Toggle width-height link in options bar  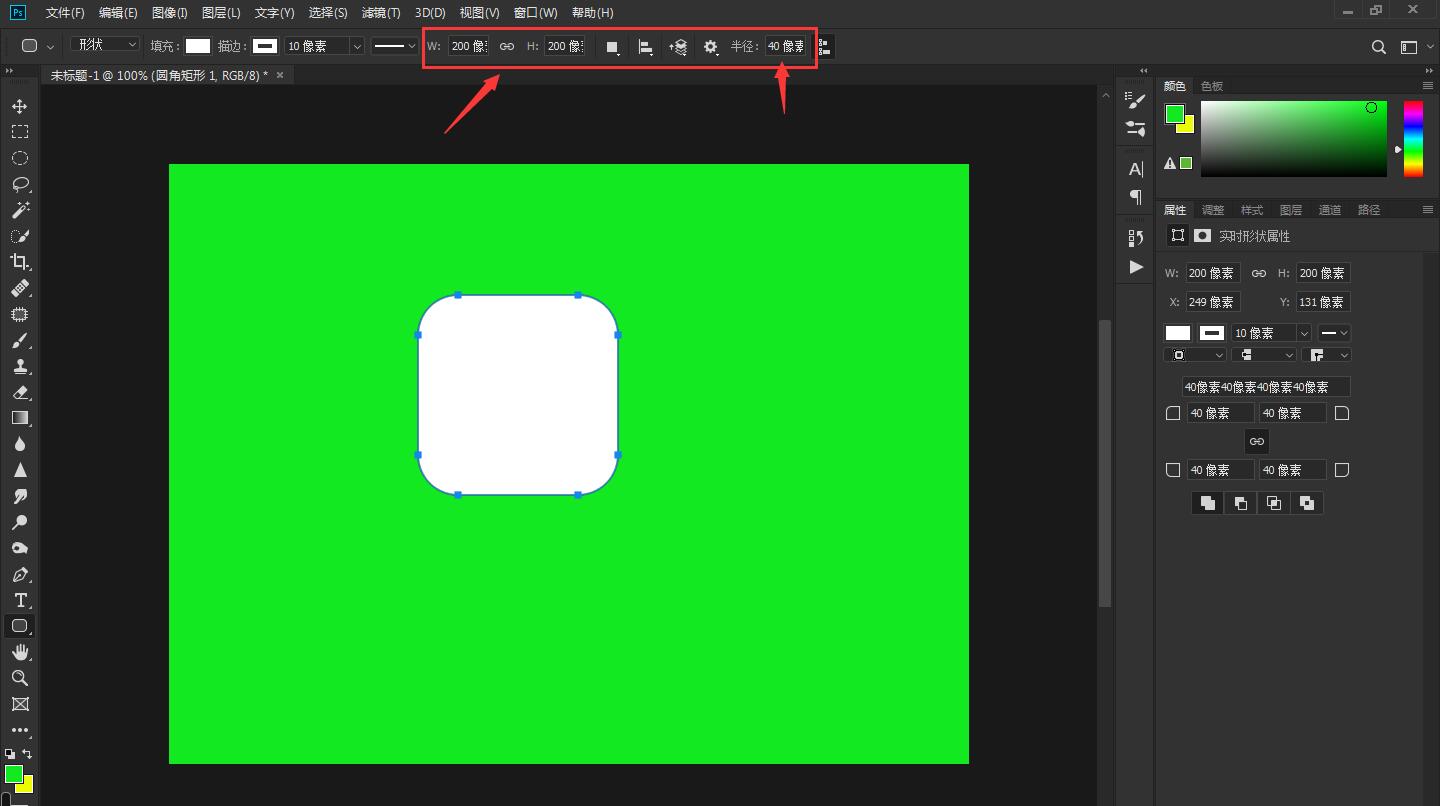507,46
